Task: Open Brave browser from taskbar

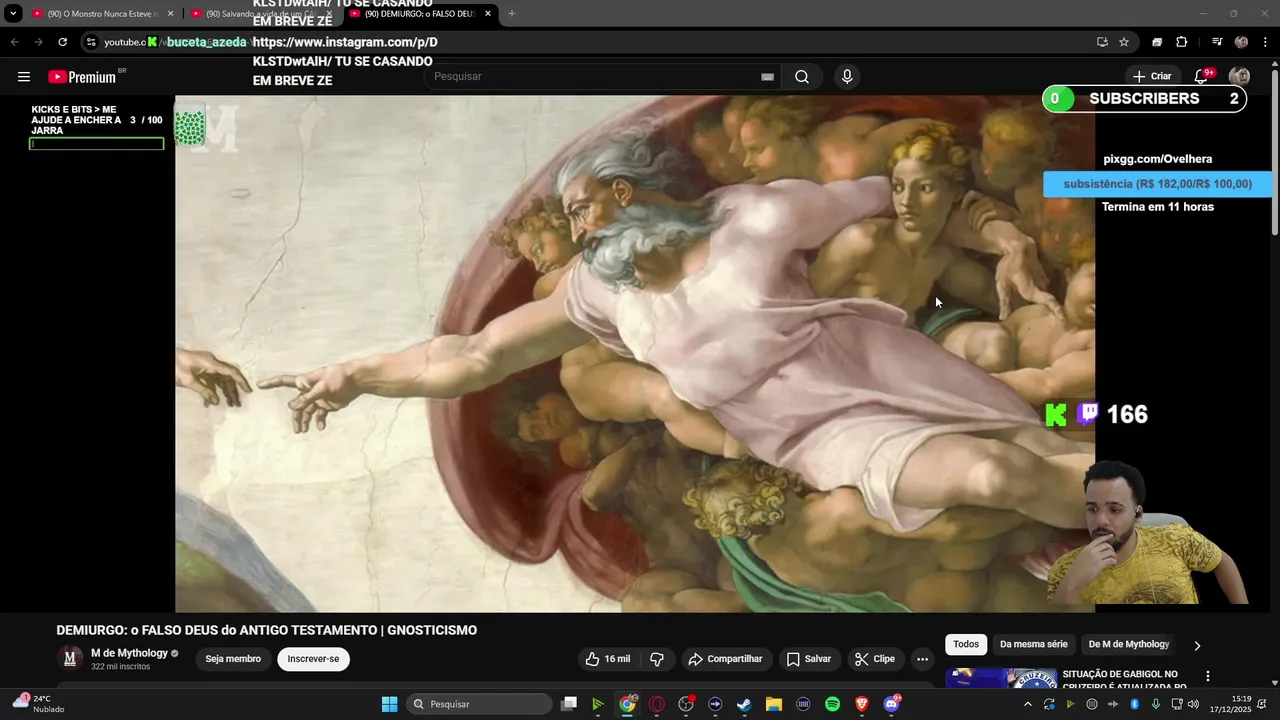Action: (x=862, y=704)
